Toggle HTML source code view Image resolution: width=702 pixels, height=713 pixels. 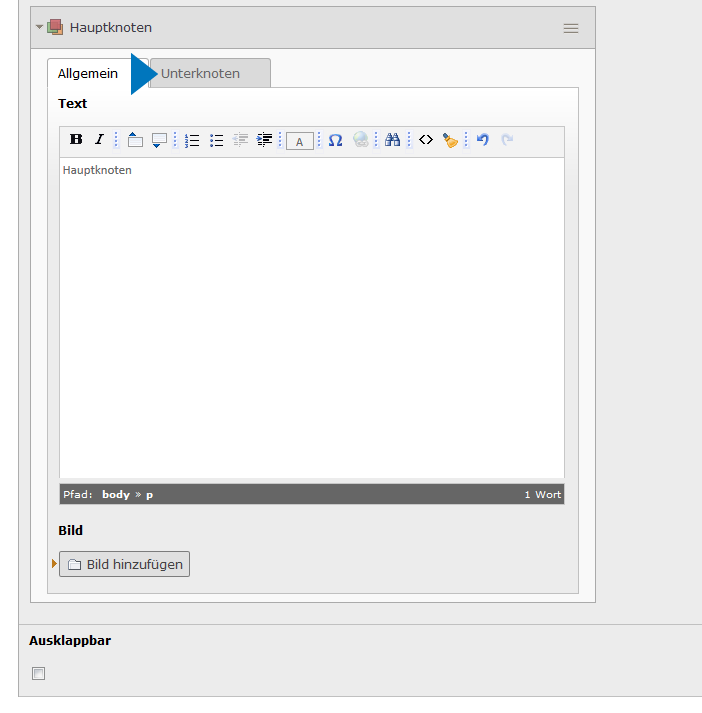(426, 140)
